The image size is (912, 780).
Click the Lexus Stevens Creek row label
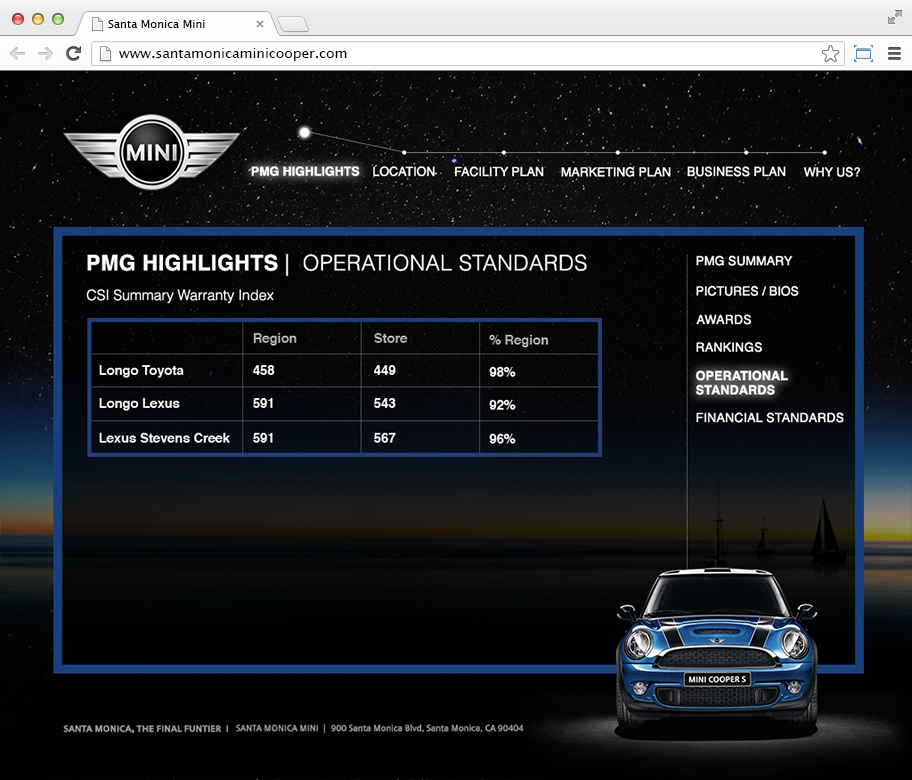[164, 438]
